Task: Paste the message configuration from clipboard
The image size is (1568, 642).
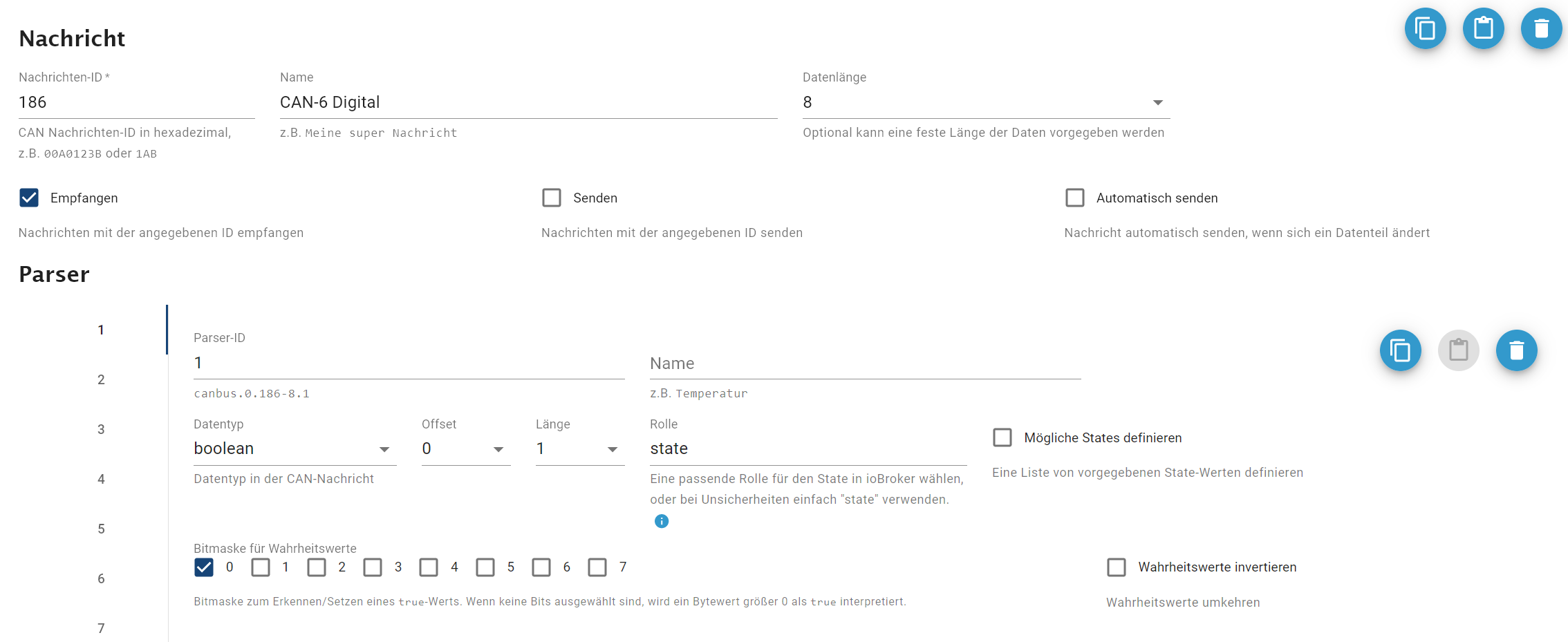Action: pyautogui.click(x=1483, y=29)
